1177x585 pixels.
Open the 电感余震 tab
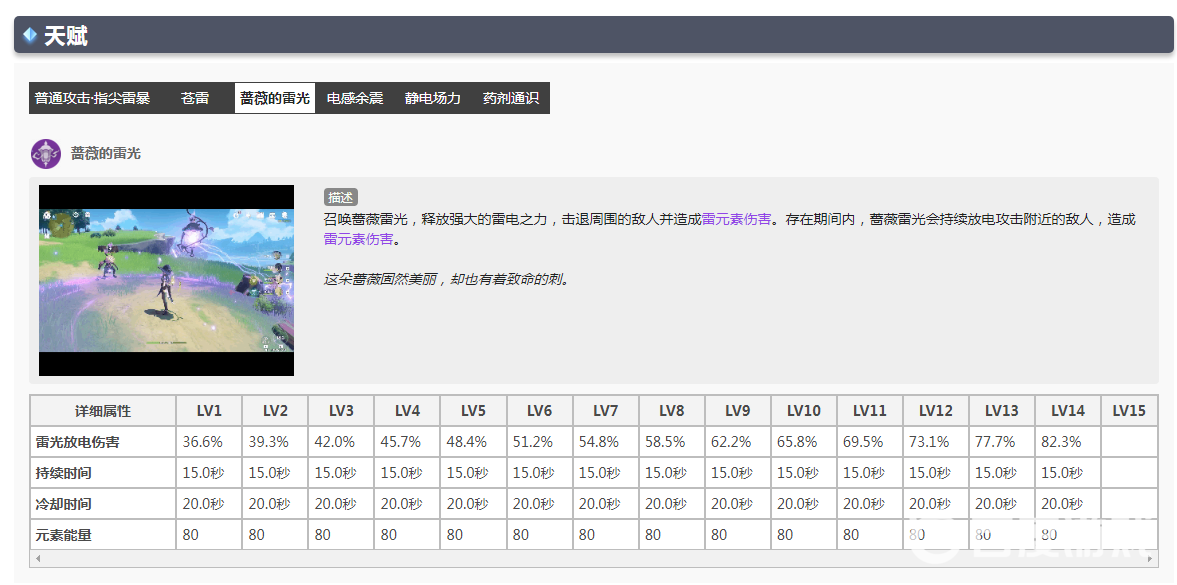[355, 98]
